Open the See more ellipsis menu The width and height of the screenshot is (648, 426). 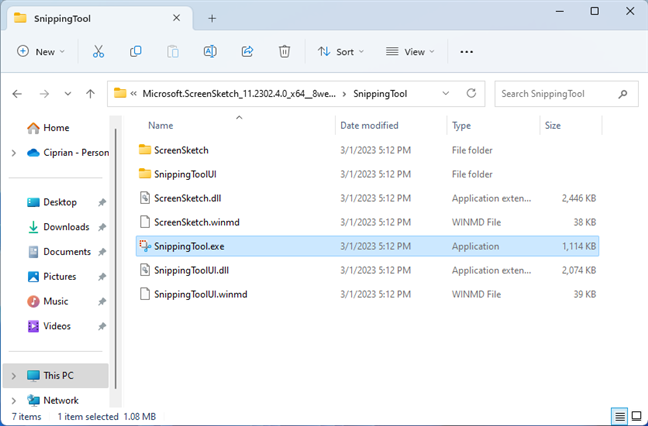click(466, 51)
